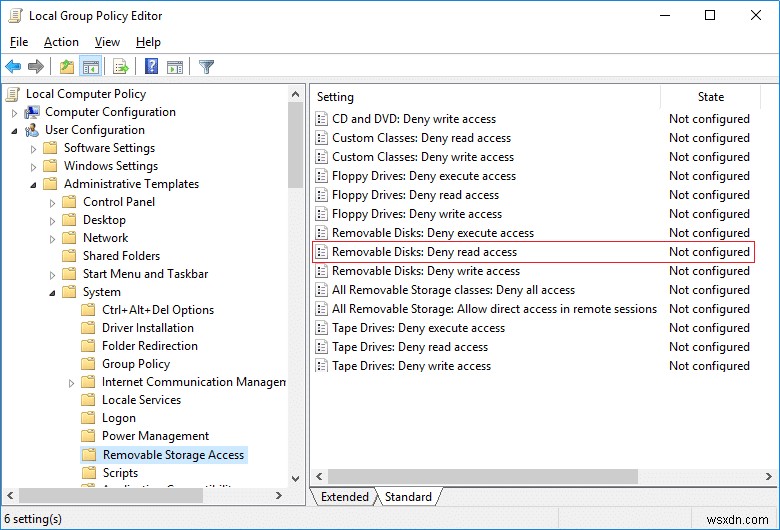Collapse the Administrative Templates node
Screen dimensions: 780x530
point(33,185)
